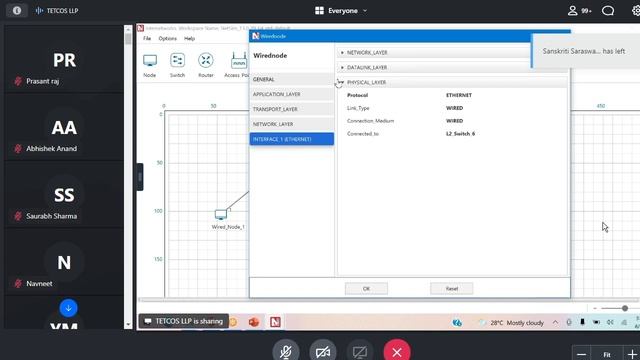Click the Connection_Medium WIRED value

pyautogui.click(x=454, y=121)
